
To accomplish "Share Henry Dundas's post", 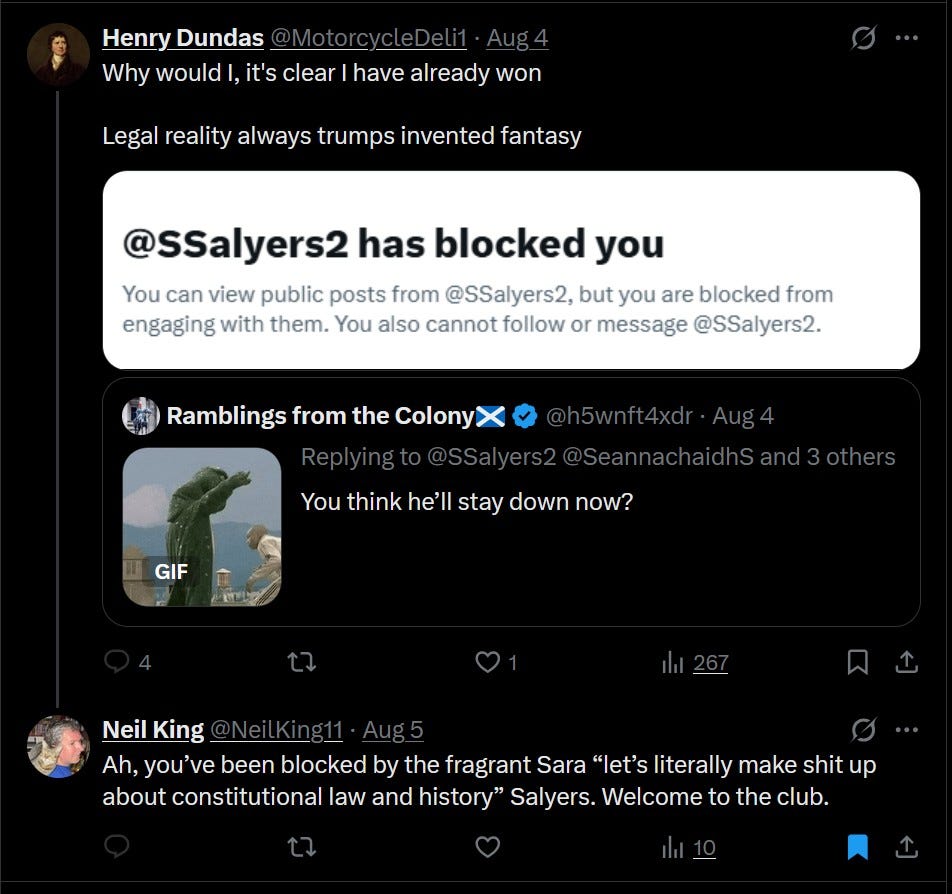I will (x=906, y=662).
